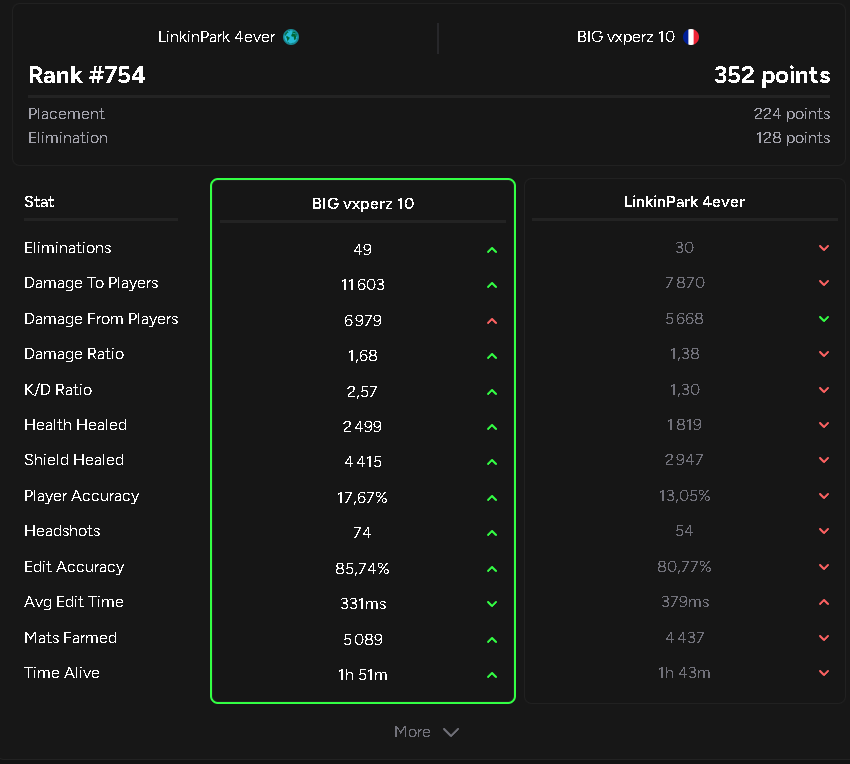Click green up arrow beside 2 499 health healed
850x764 pixels.
tap(492, 427)
